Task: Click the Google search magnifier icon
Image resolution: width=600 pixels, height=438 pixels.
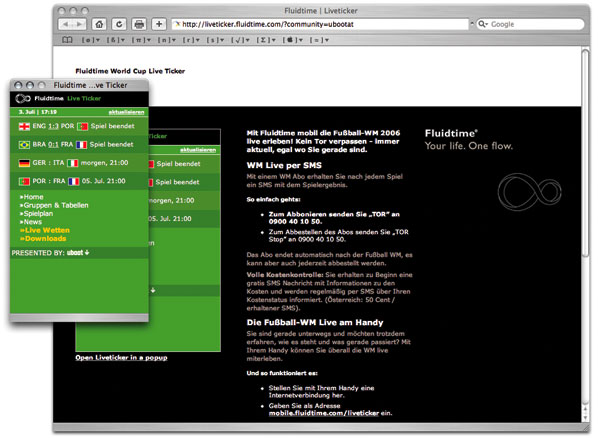Action: 483,24
